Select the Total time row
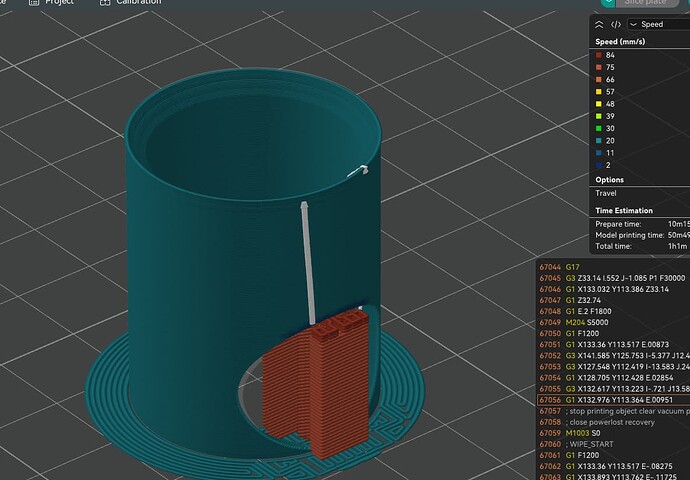 click(x=642, y=246)
